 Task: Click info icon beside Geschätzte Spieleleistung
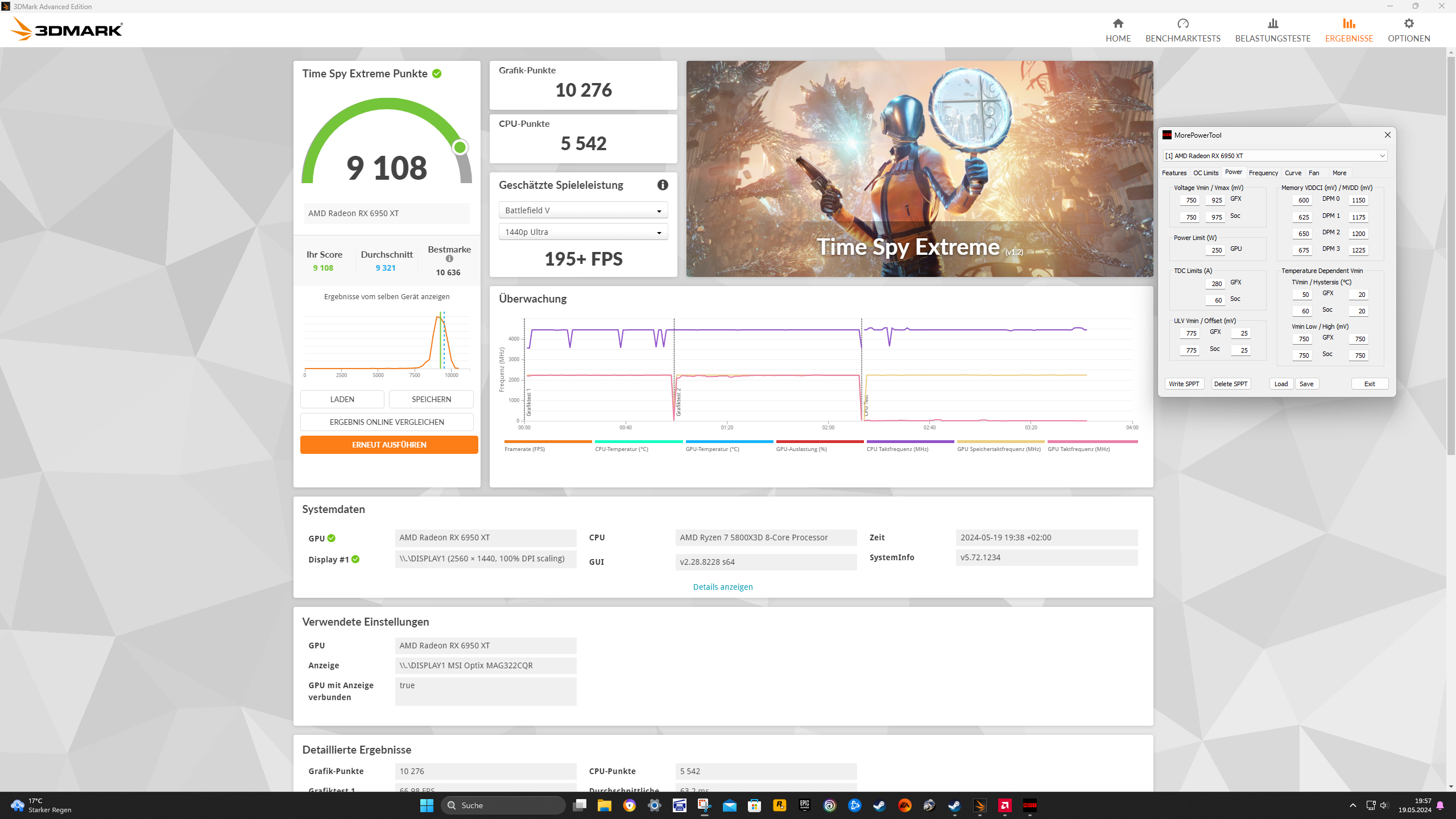coord(663,185)
